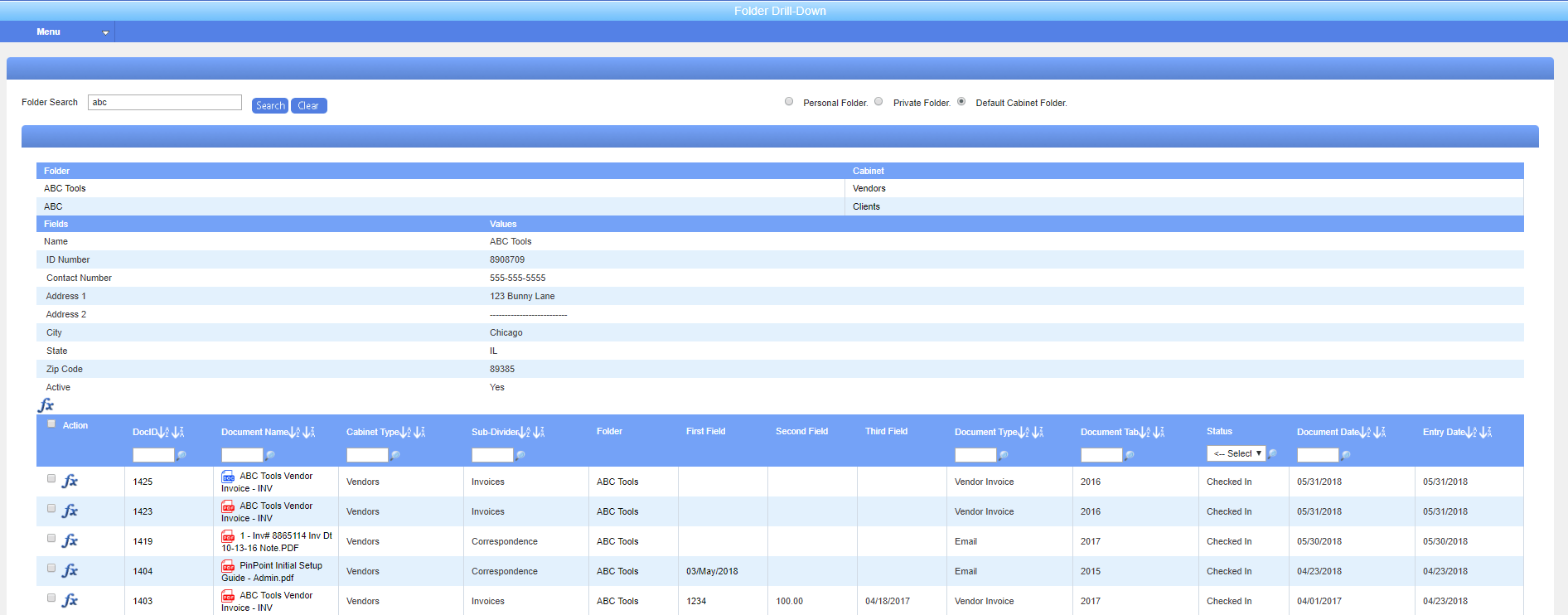Click the Document Name filter magnifier
This screenshot has width=1568, height=615.
[x=270, y=455]
